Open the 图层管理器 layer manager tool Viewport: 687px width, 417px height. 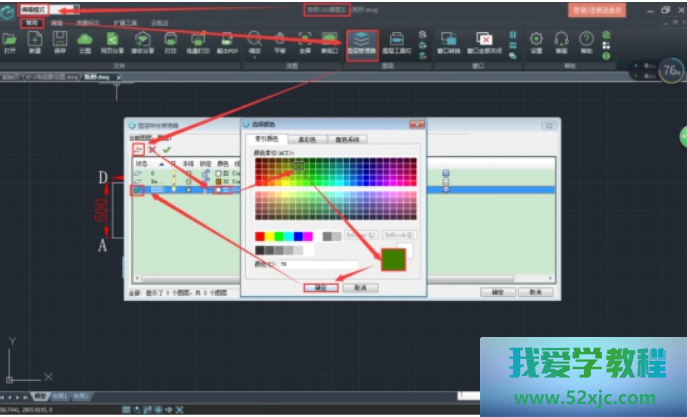361,42
